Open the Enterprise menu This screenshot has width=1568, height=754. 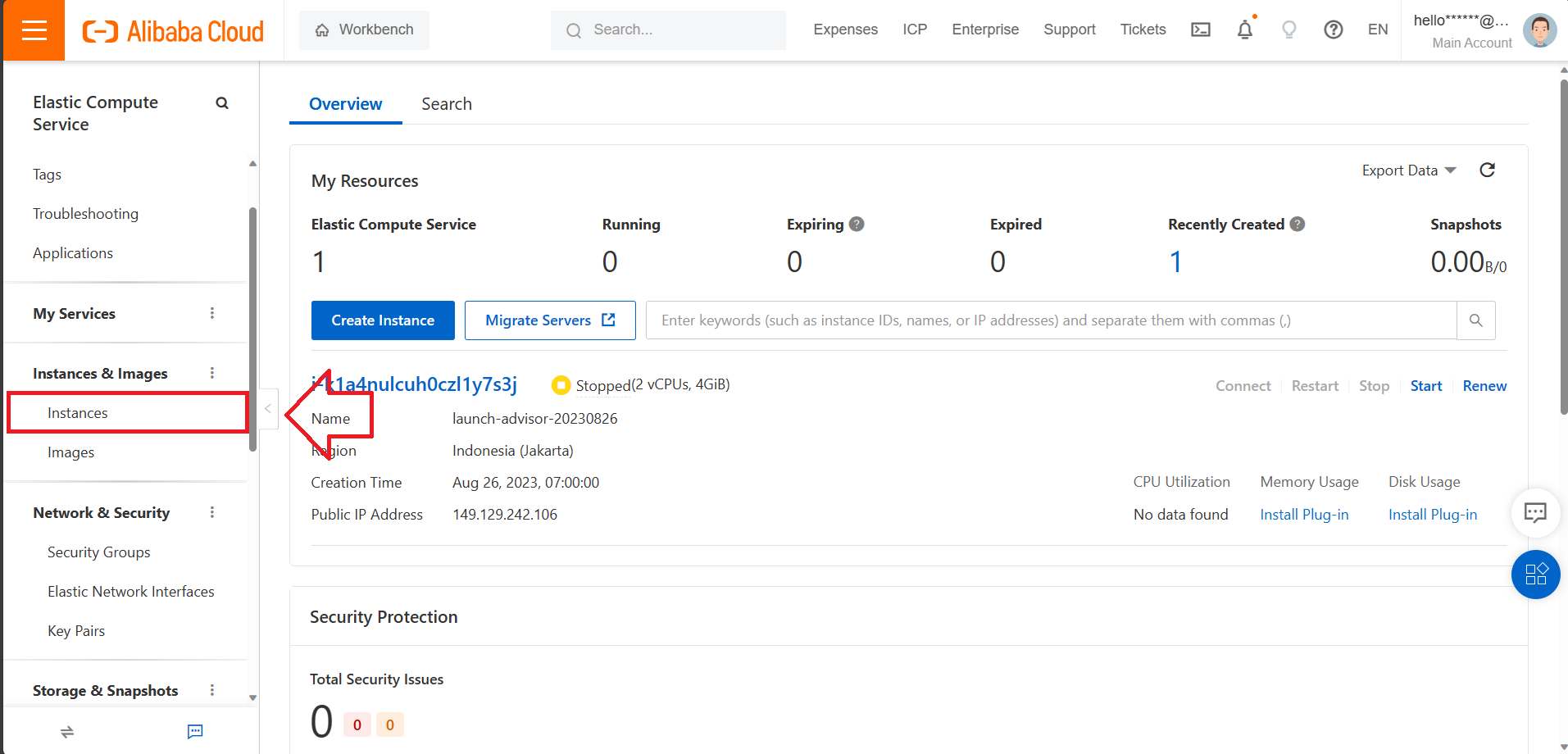tap(985, 30)
